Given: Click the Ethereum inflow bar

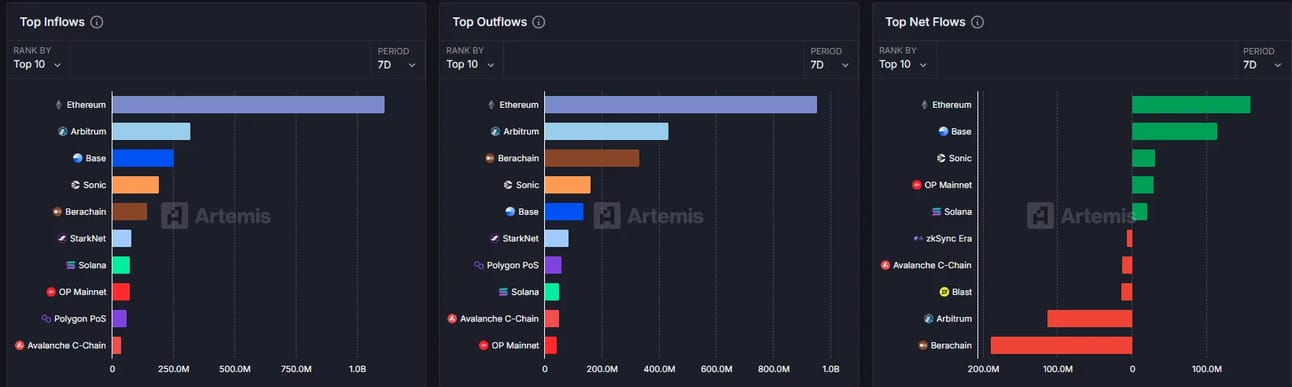Looking at the screenshot, I should click(248, 105).
